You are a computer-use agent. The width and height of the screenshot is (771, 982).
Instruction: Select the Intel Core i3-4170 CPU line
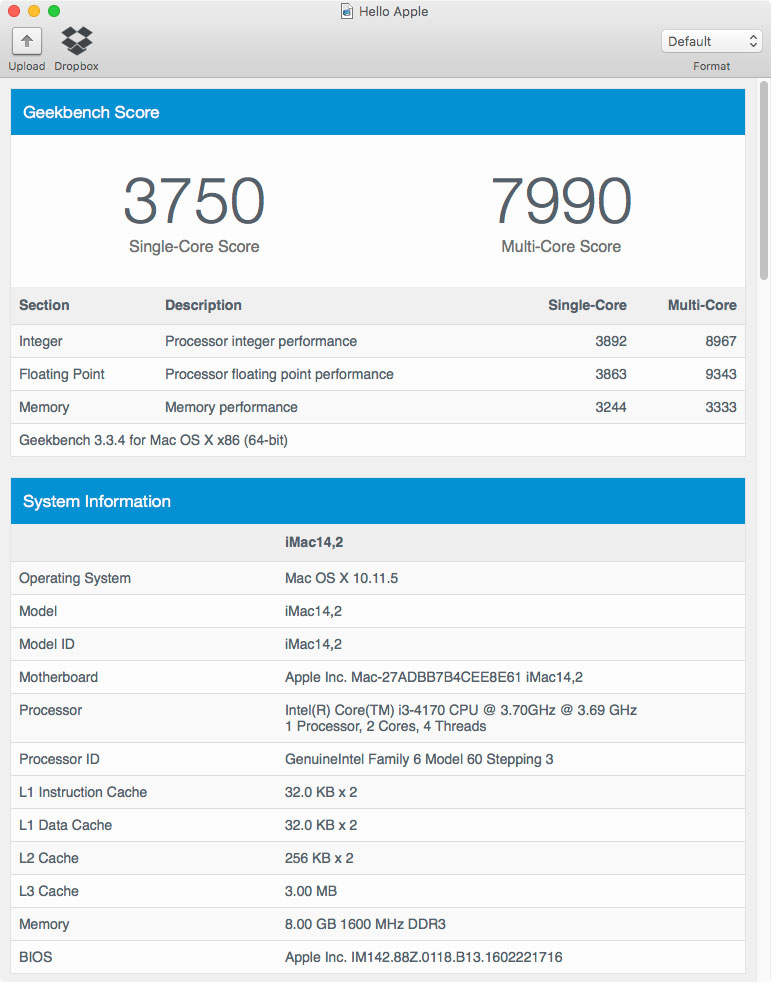pyautogui.click(x=461, y=710)
